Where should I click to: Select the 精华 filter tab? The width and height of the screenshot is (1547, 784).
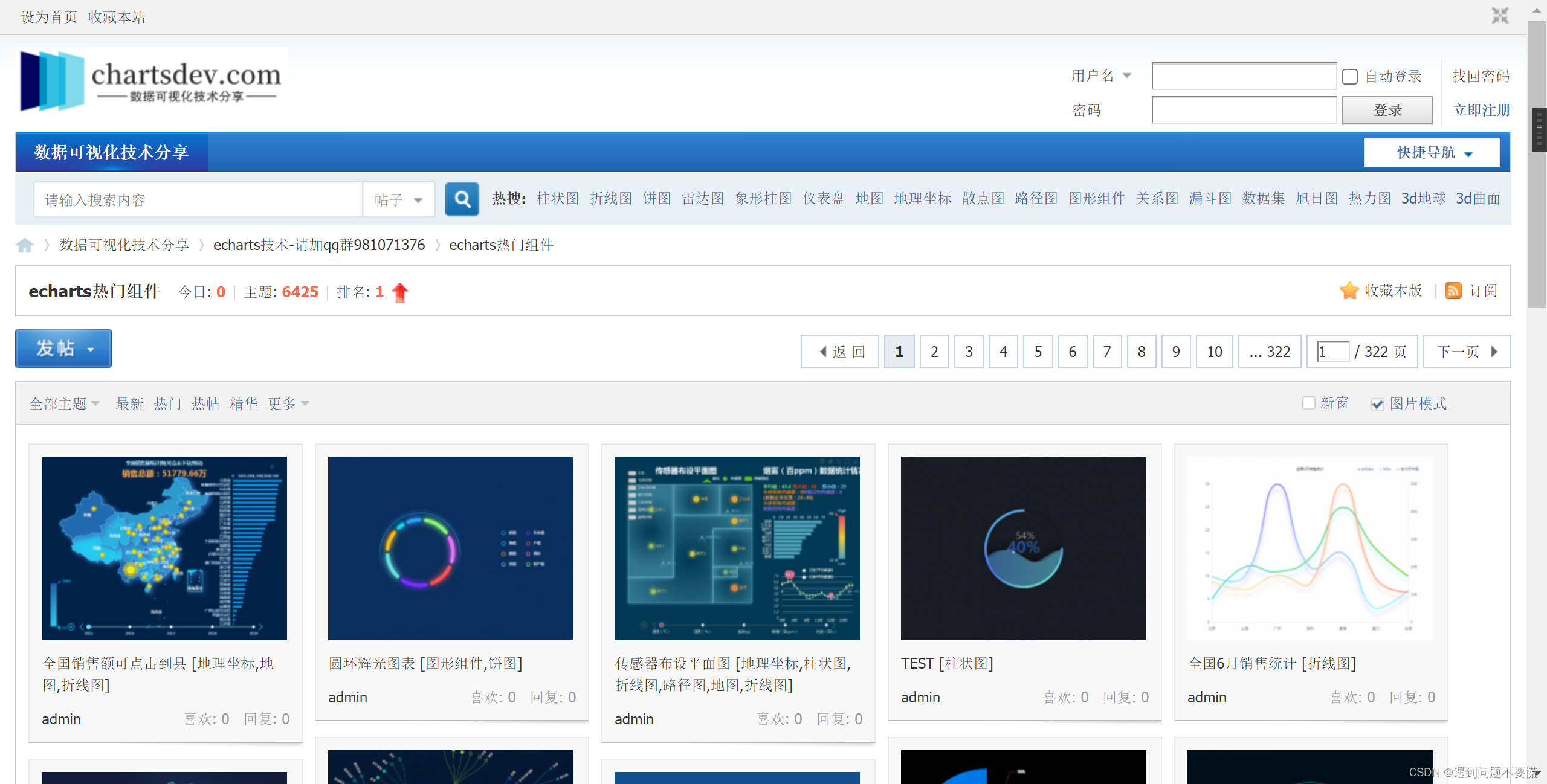click(x=244, y=403)
